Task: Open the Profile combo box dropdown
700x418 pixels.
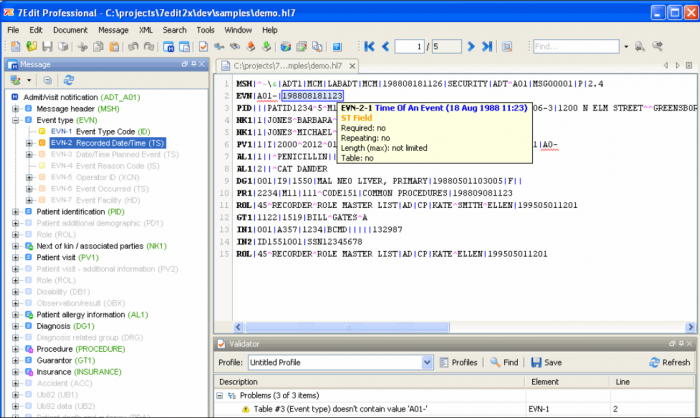Action: click(x=427, y=362)
